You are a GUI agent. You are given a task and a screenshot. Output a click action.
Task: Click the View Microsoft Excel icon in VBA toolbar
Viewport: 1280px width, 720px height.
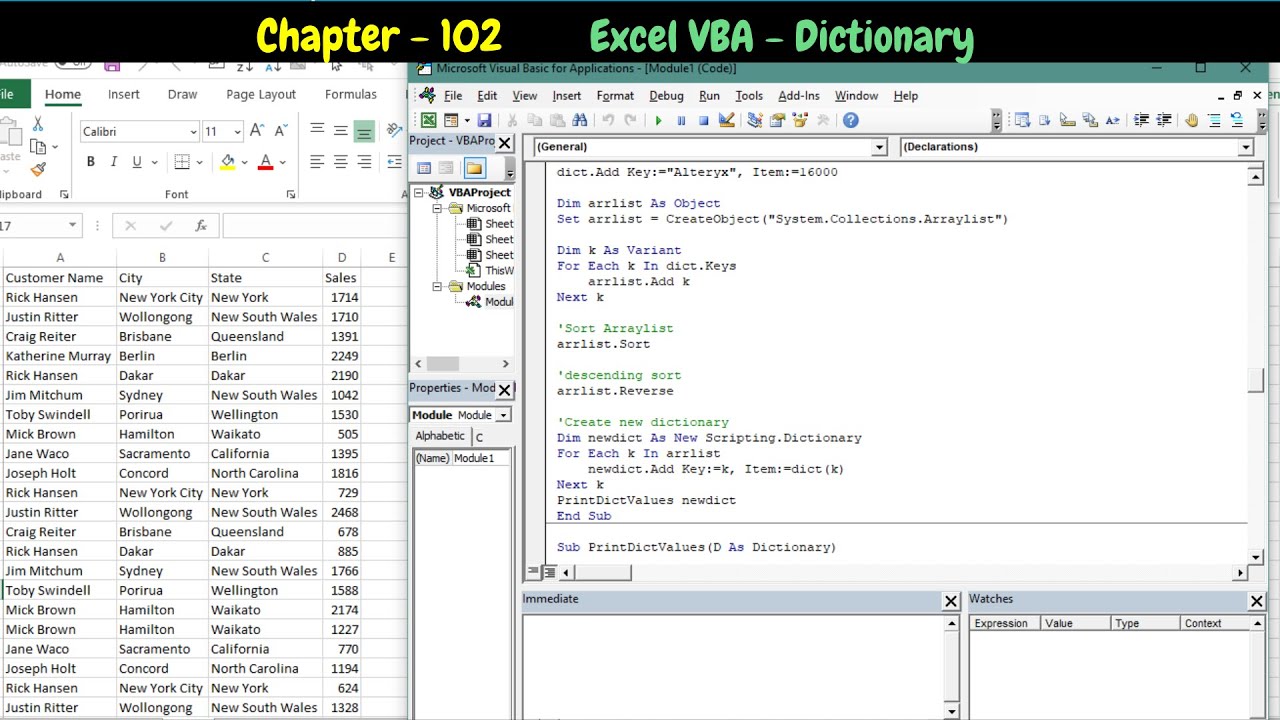pos(429,120)
